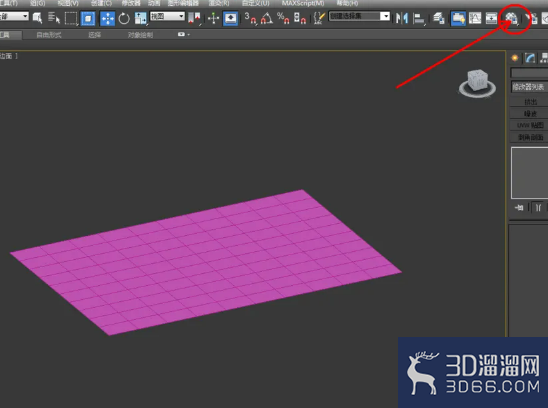Open the Material Editor from the toolbar
Screen dimensions: 548x408
click(512, 18)
